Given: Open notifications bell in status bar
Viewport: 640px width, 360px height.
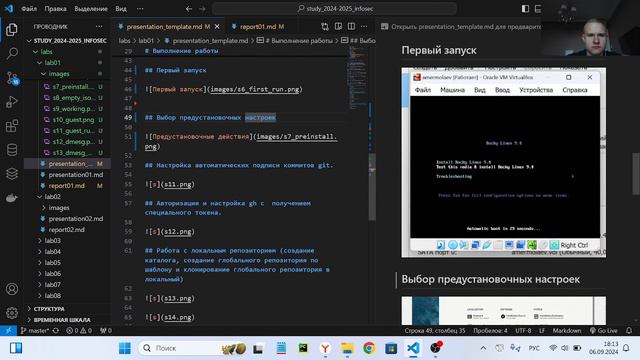Looking at the screenshot, I should 629,331.
